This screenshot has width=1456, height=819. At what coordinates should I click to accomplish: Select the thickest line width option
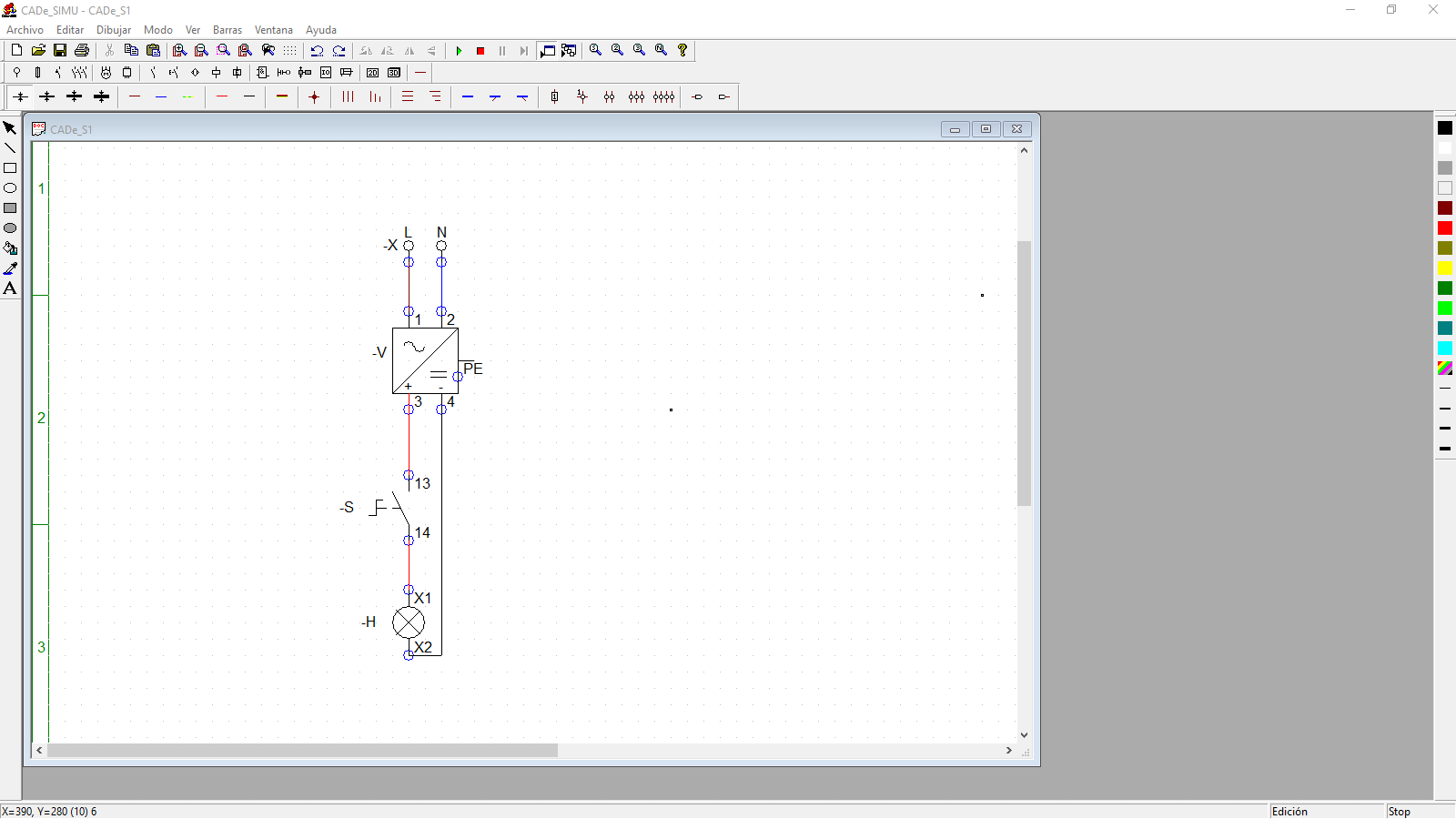[x=1445, y=449]
